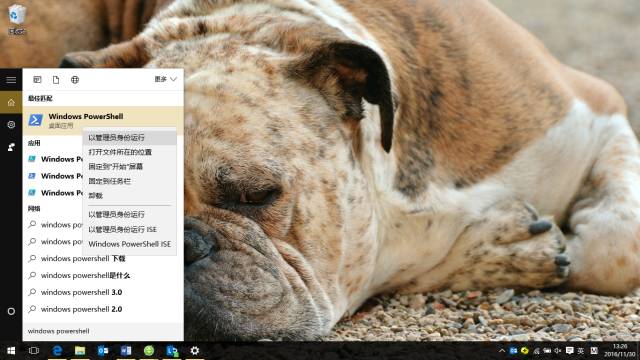Open Task View from the taskbar
This screenshot has width=640, height=360.
(x=34, y=351)
